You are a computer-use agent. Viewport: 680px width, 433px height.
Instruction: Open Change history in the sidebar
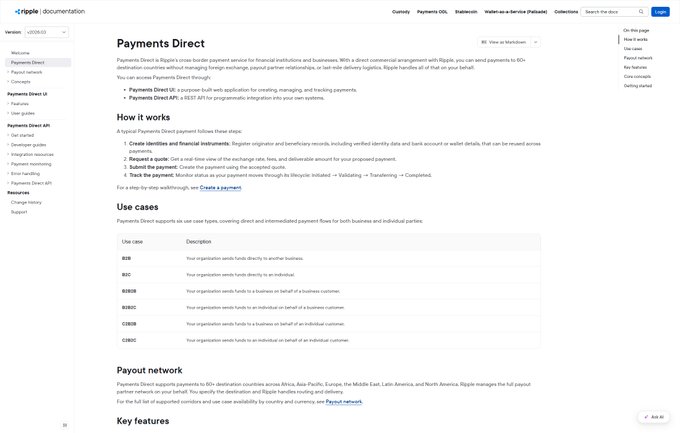pyautogui.click(x=26, y=203)
